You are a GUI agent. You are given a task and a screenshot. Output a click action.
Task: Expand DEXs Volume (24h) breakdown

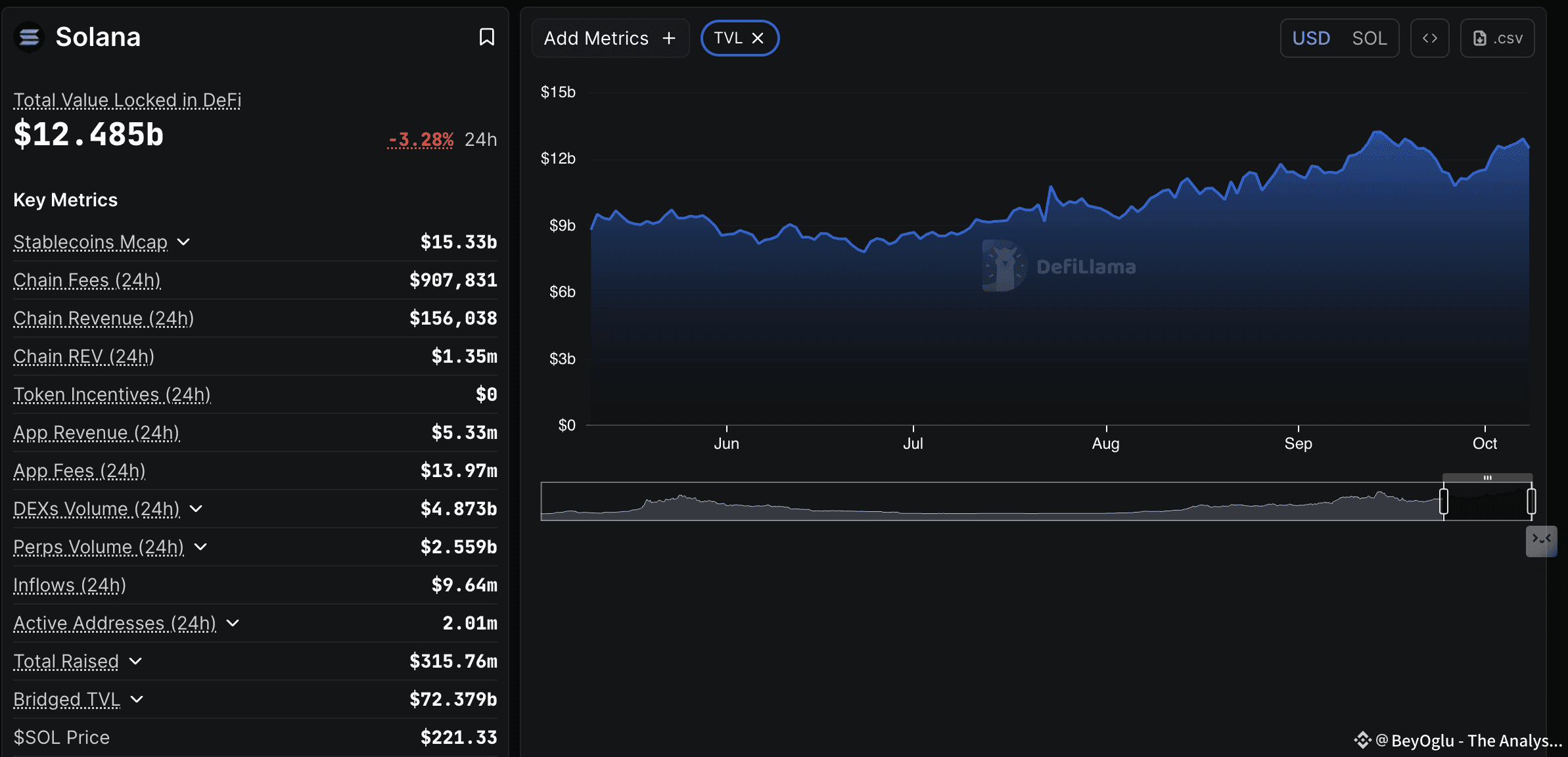[x=196, y=509]
